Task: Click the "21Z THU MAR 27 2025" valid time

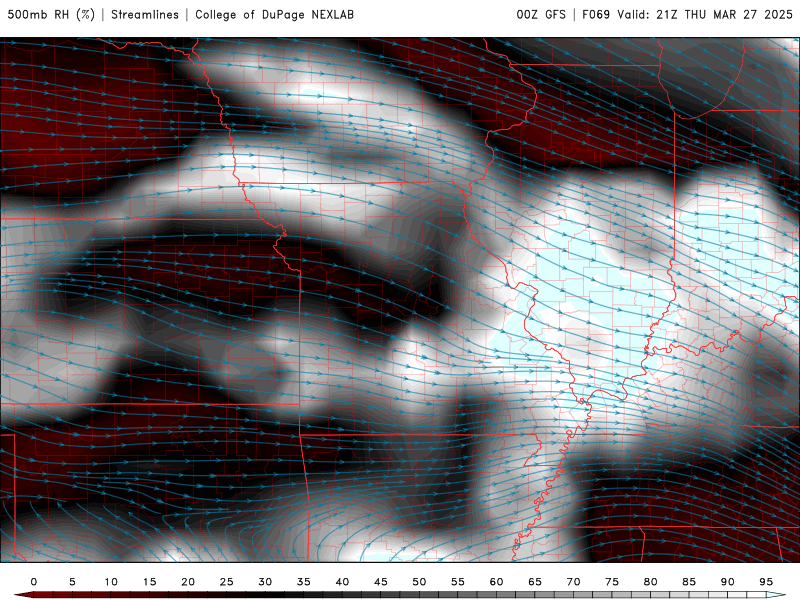Action: click(x=724, y=14)
